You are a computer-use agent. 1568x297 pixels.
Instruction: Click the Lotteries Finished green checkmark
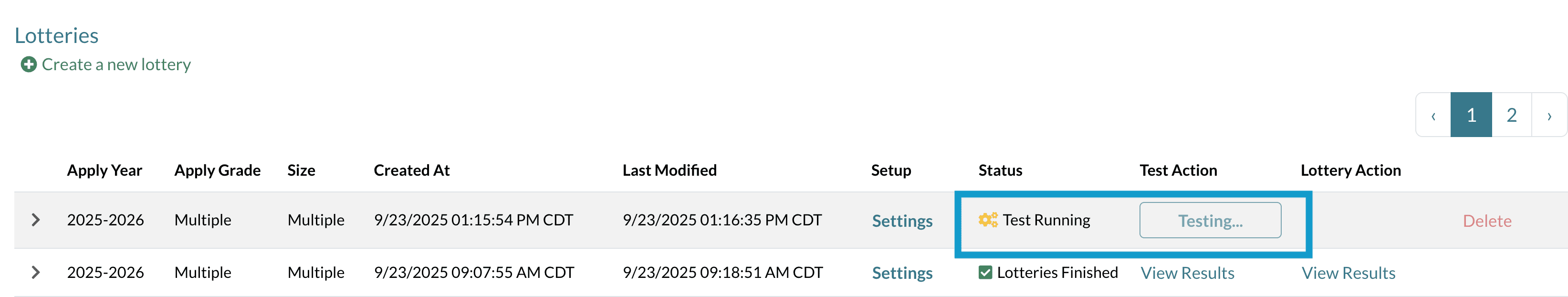pos(985,272)
